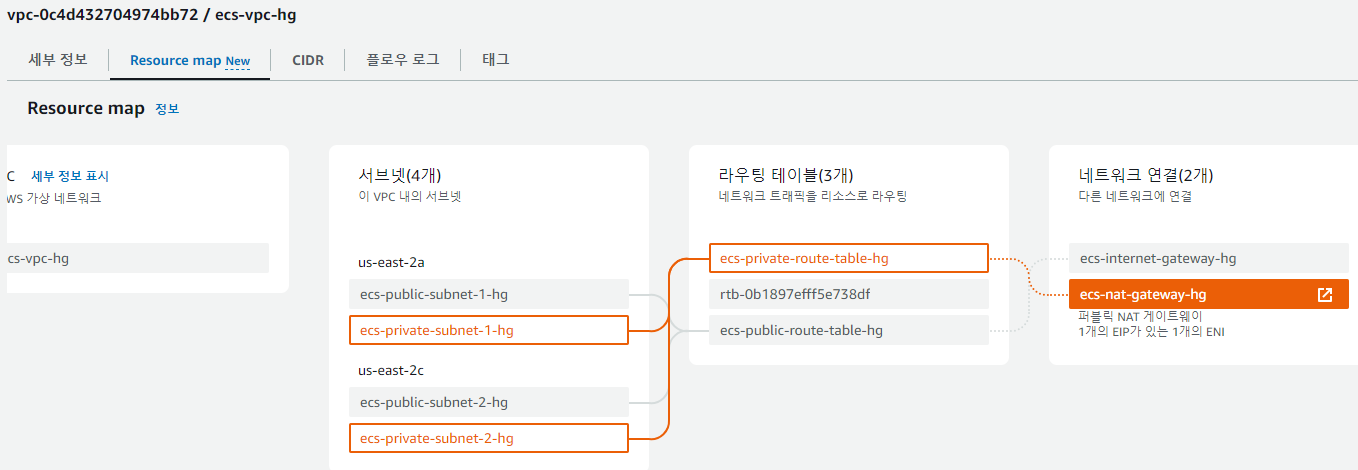
Task: Select the ecs-private-subnet-2-hg subnet
Action: [x=488, y=438]
